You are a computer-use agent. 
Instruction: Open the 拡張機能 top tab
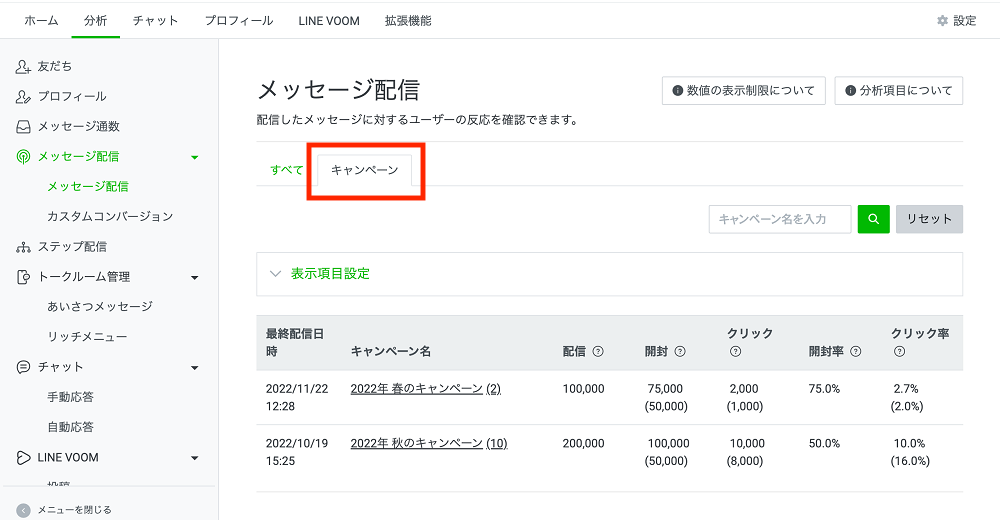click(408, 21)
